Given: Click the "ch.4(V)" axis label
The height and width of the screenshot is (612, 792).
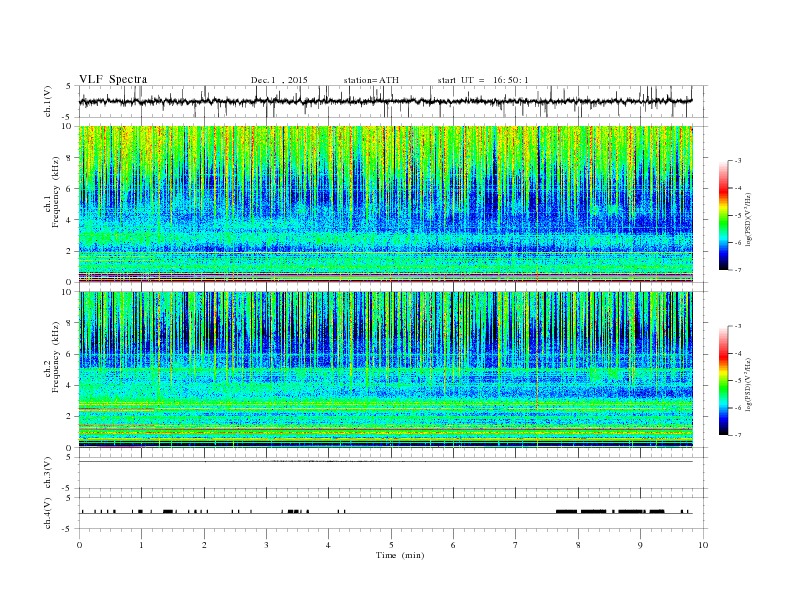Looking at the screenshot, I should point(48,514).
